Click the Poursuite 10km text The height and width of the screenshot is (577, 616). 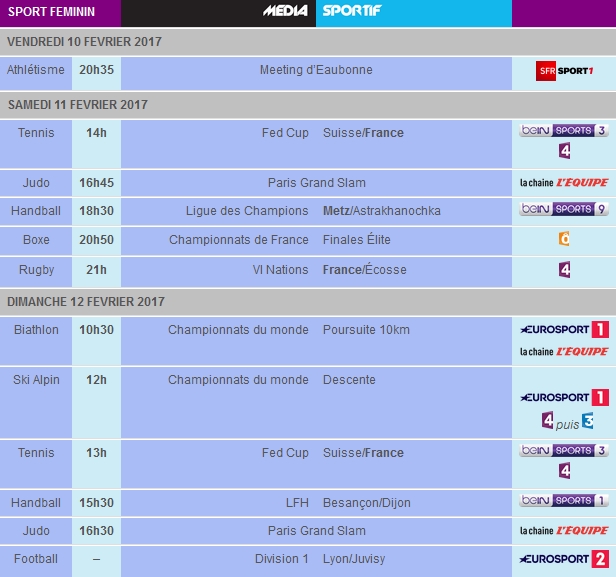(366, 330)
